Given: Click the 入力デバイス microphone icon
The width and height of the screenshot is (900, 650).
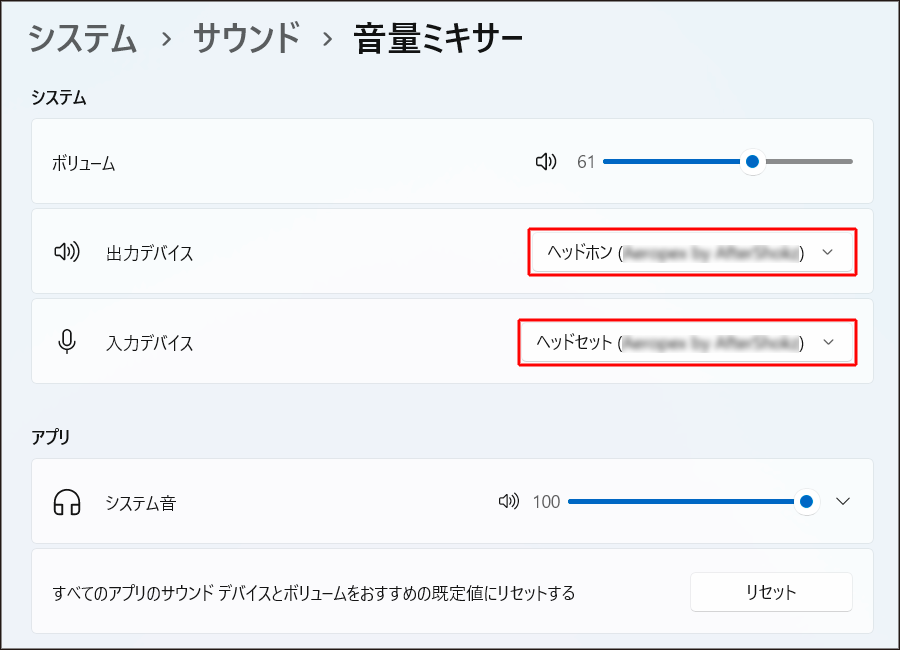Looking at the screenshot, I should coord(67,342).
